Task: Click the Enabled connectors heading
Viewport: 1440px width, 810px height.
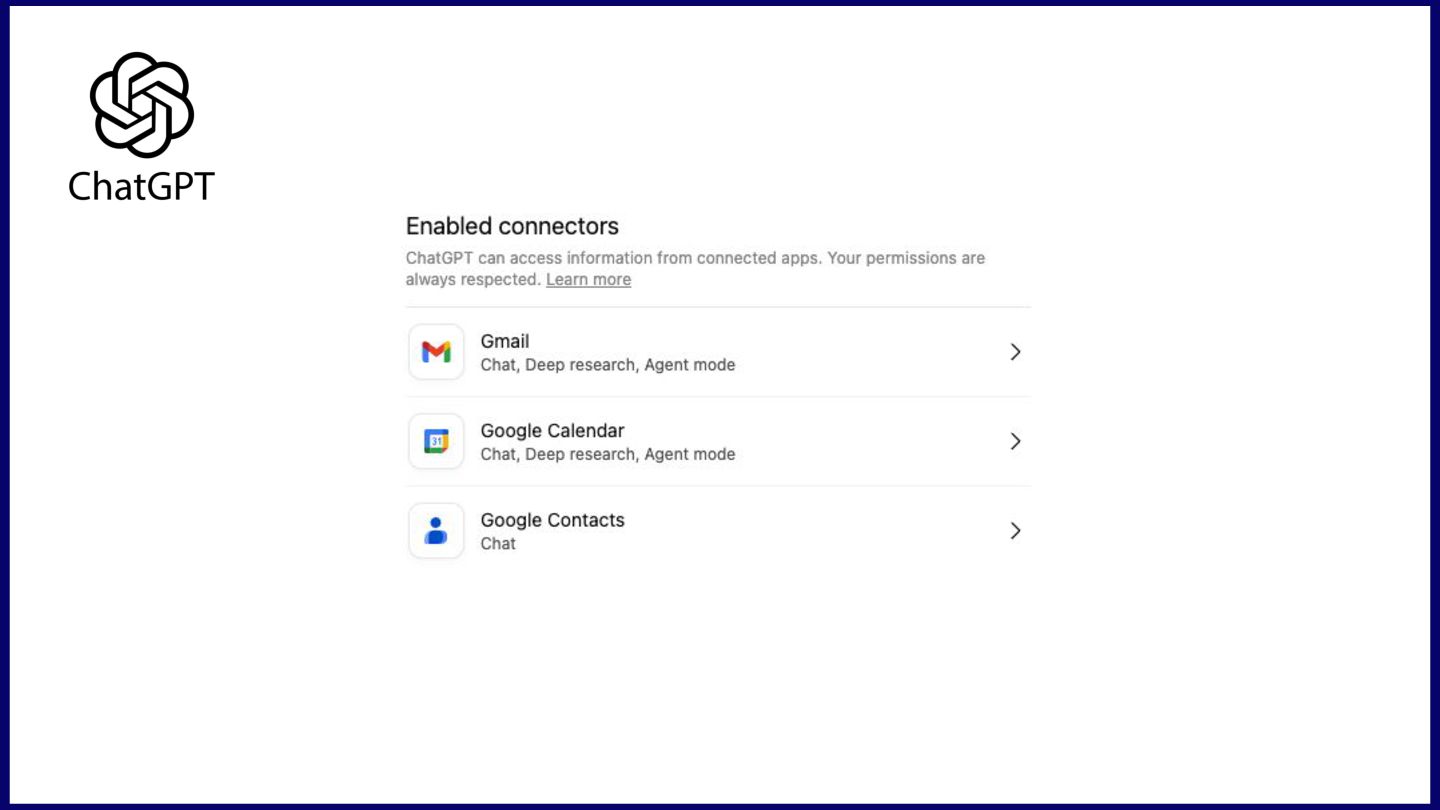Action: pos(512,226)
